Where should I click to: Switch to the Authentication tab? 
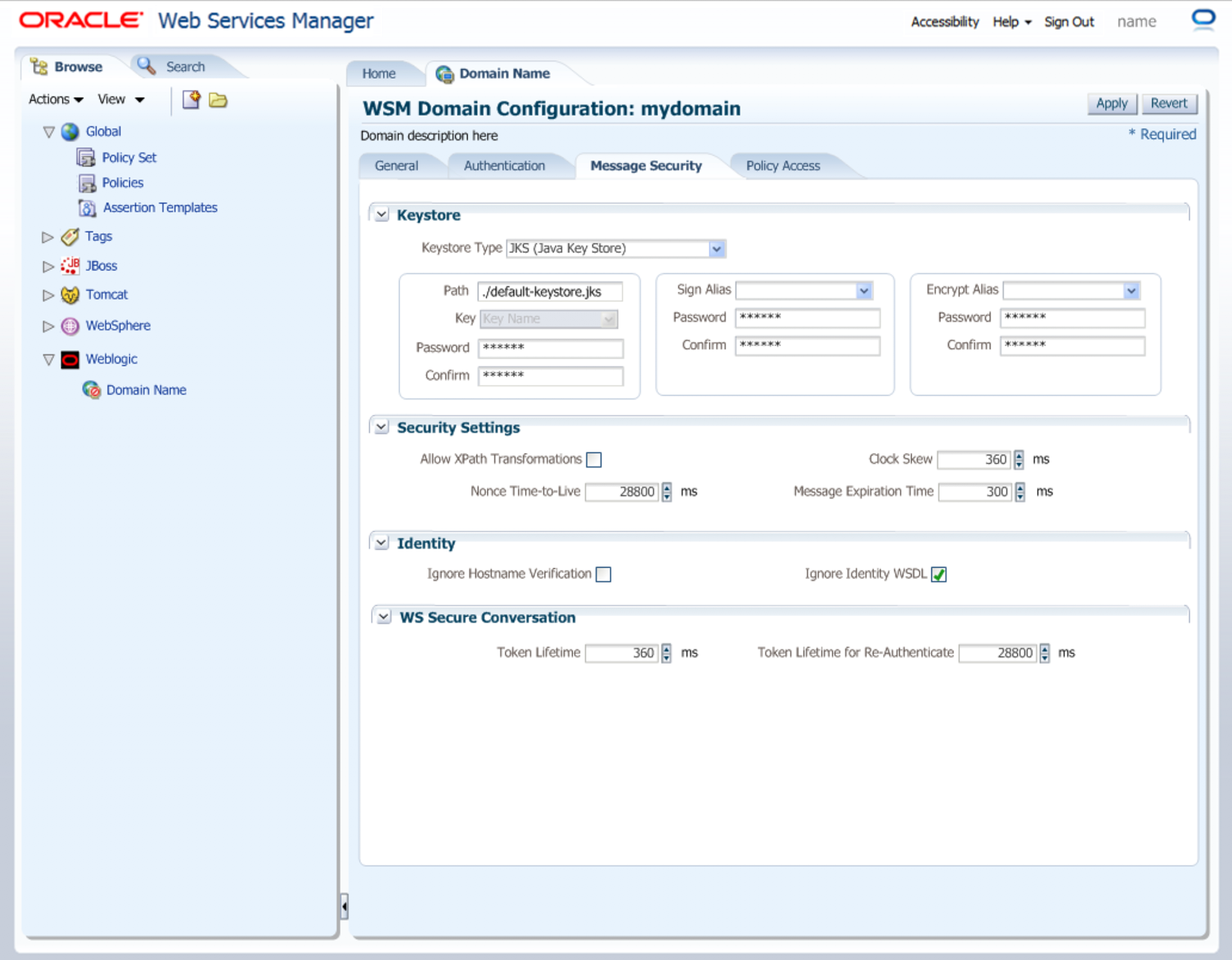tap(504, 166)
